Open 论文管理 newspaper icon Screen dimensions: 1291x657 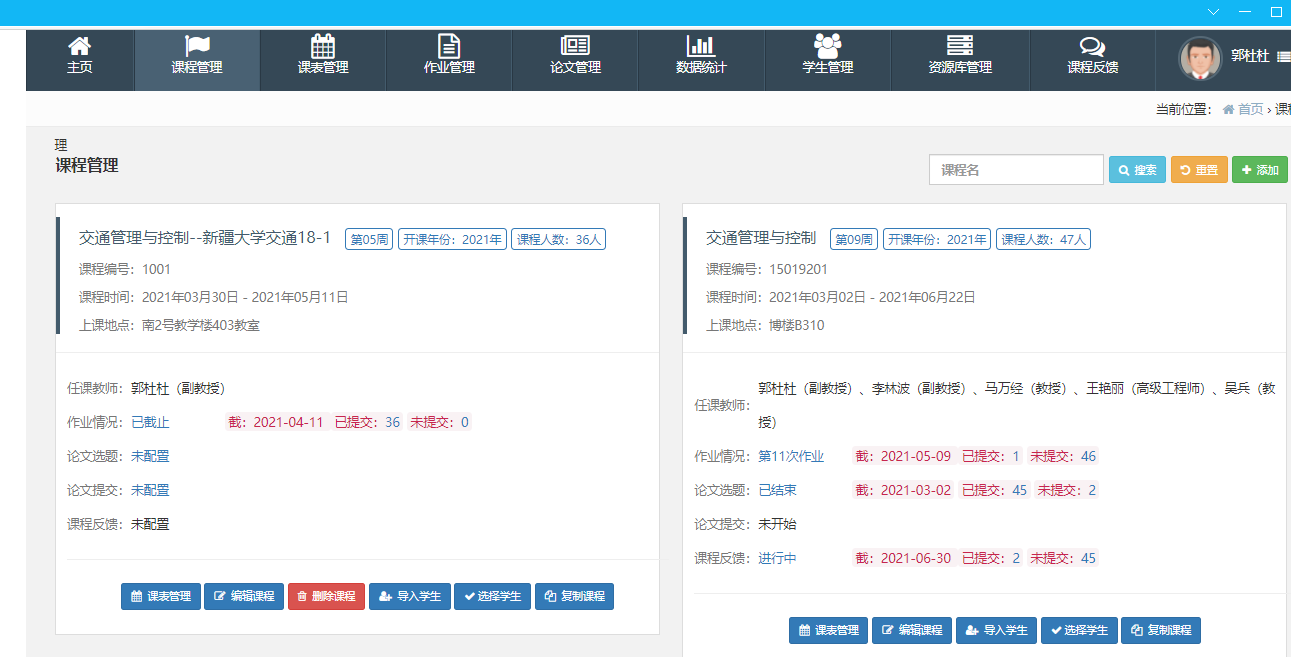[x=575, y=46]
